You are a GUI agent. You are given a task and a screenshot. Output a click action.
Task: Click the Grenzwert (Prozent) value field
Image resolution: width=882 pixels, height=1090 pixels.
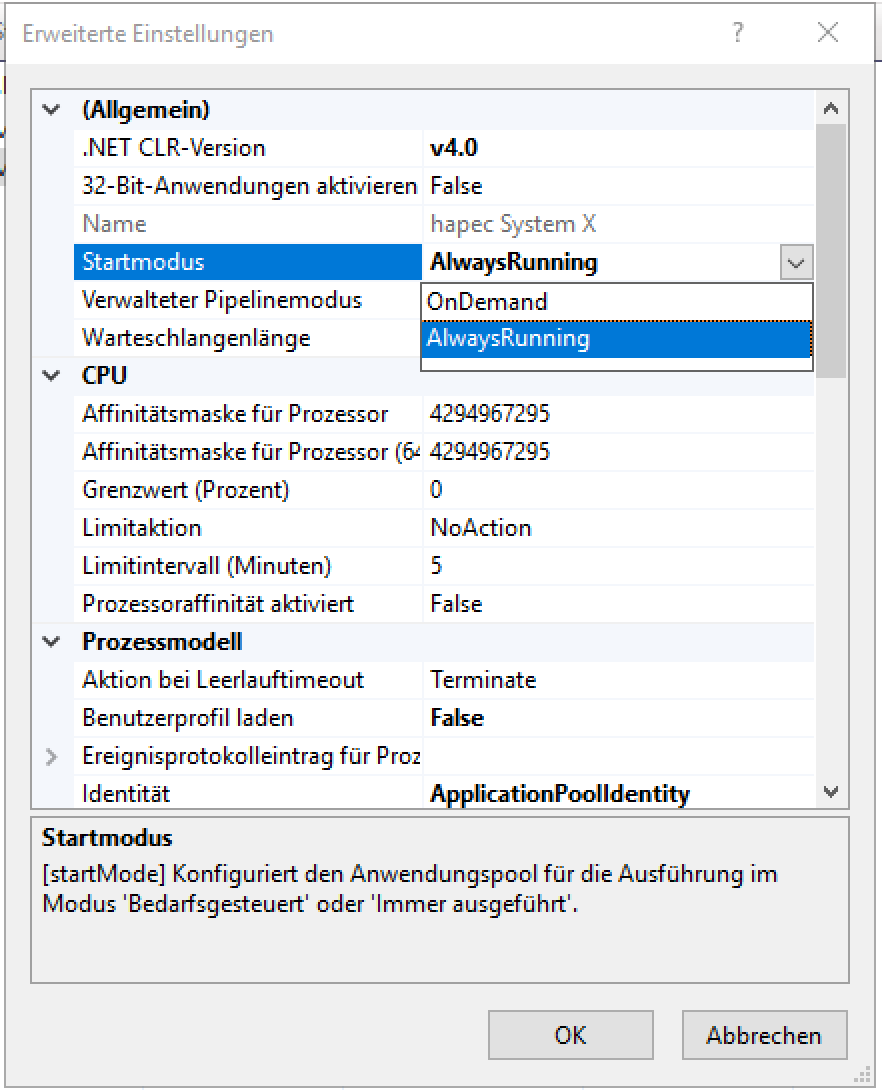point(600,490)
